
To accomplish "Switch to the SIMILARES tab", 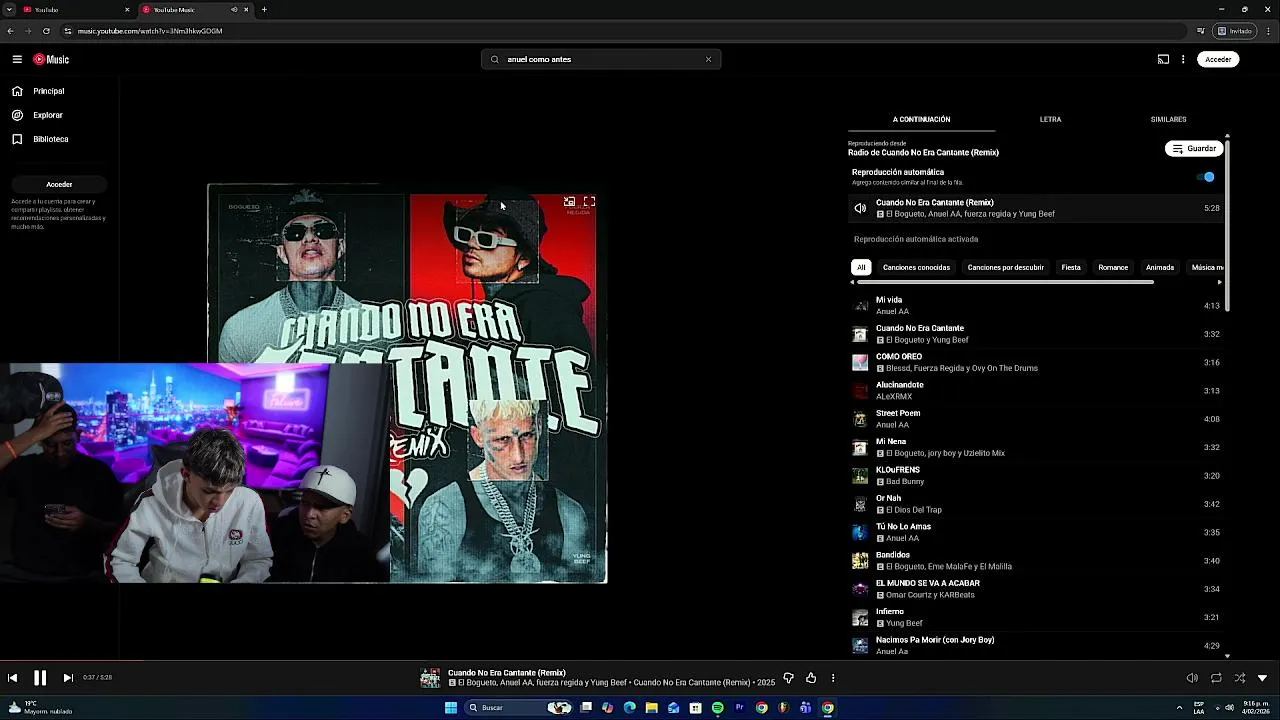I will (1168, 119).
